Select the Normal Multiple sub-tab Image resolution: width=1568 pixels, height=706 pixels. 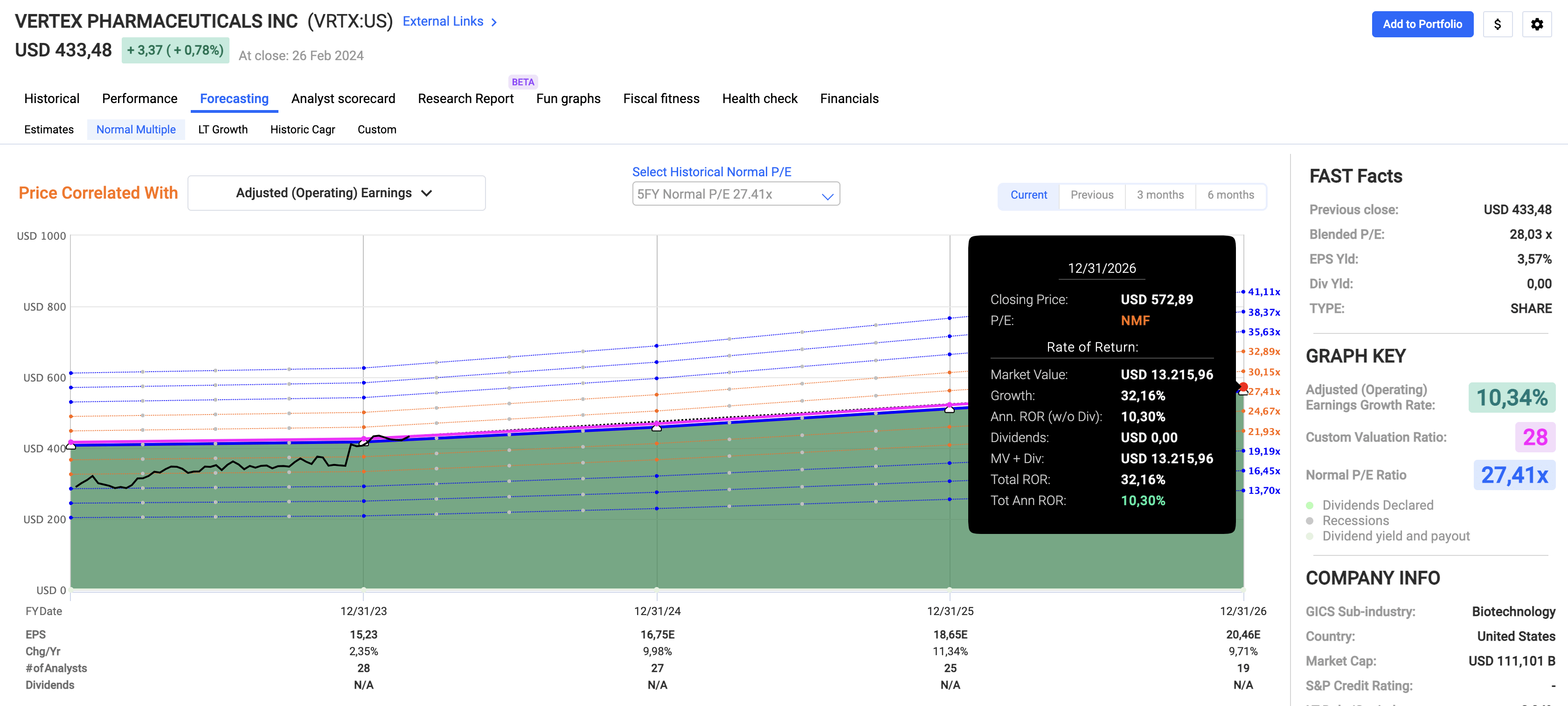tap(136, 130)
